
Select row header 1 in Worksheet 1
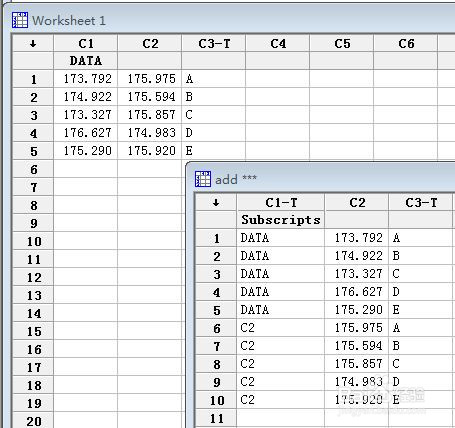(33, 79)
